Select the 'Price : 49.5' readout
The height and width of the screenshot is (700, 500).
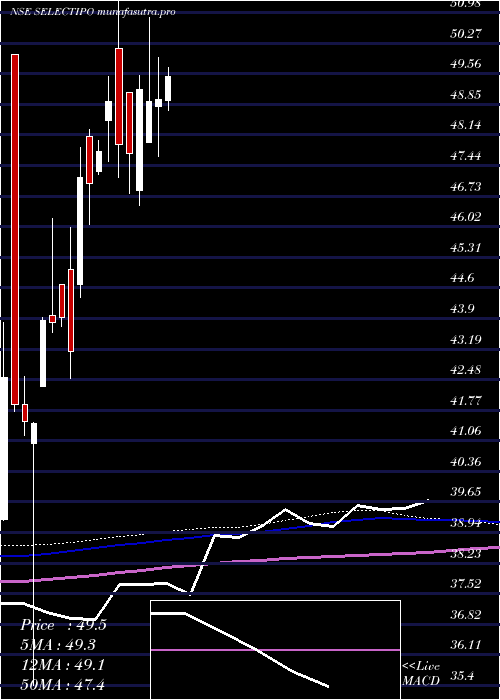pyautogui.click(x=63, y=625)
